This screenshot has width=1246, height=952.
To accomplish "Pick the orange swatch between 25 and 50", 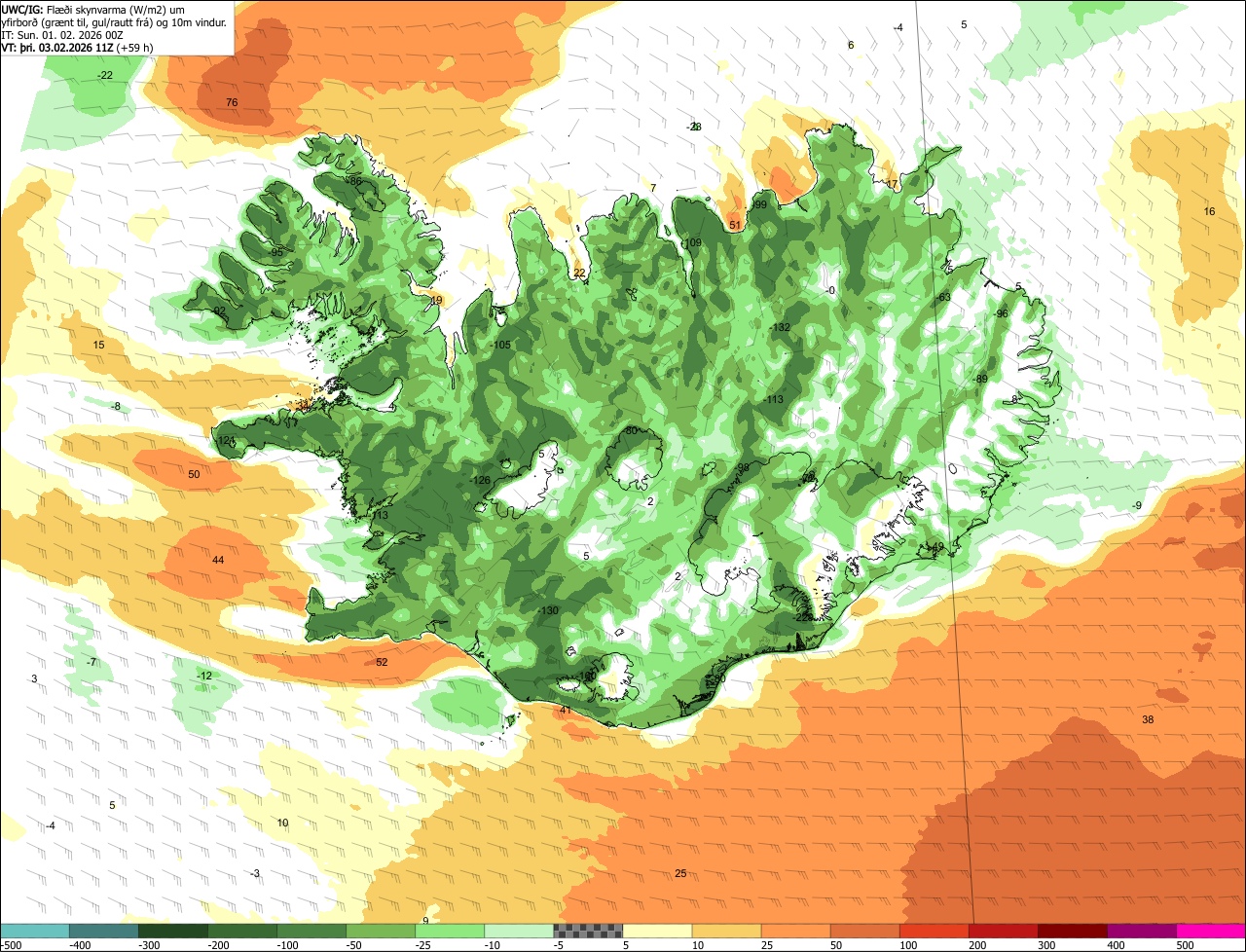I will pyautogui.click(x=796, y=931).
